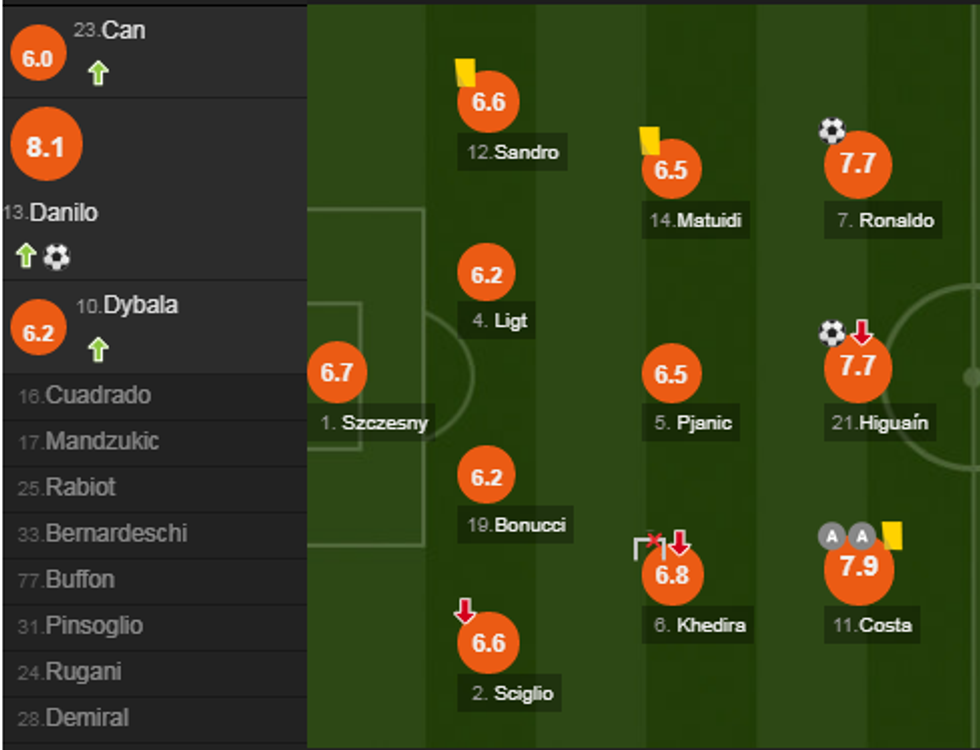
Task: Click Matuidi's yellow card icon
Action: (650, 140)
